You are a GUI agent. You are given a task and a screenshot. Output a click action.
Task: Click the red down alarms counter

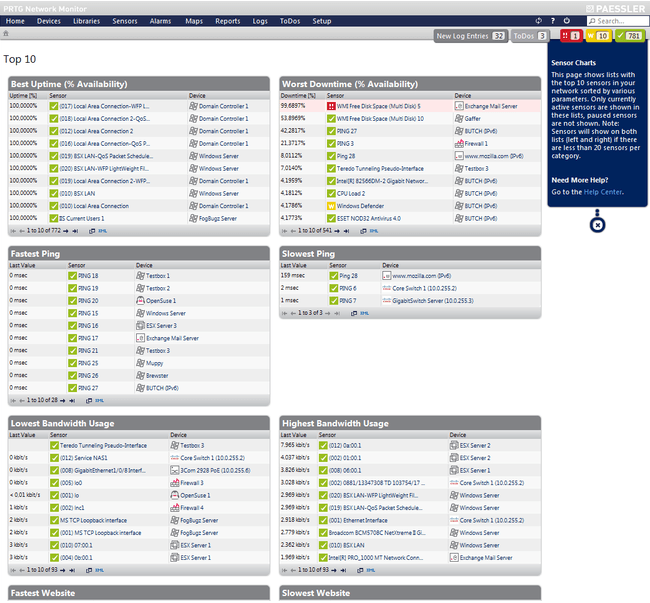click(571, 36)
